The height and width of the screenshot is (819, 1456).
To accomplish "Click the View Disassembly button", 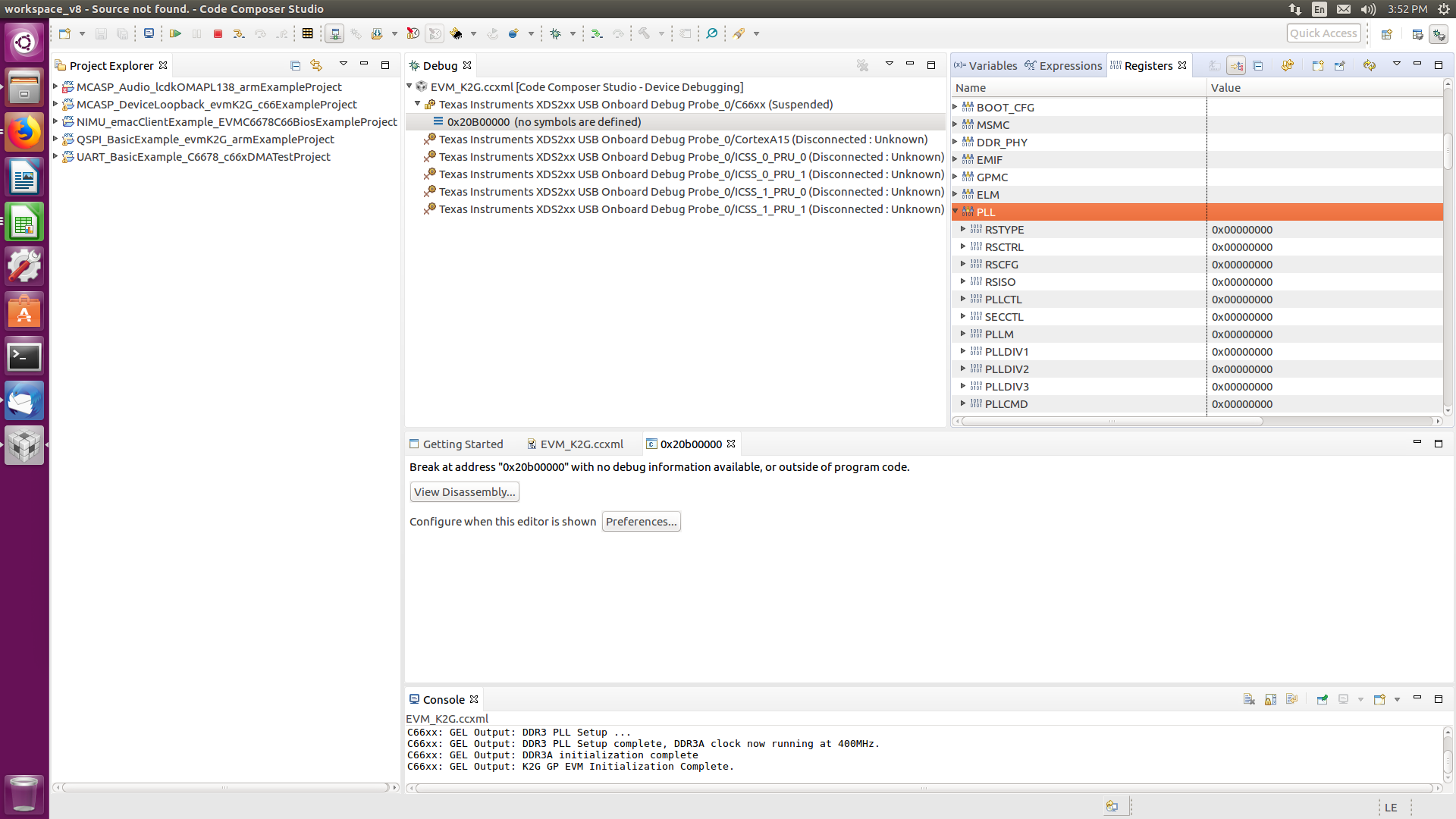I will coord(464,492).
